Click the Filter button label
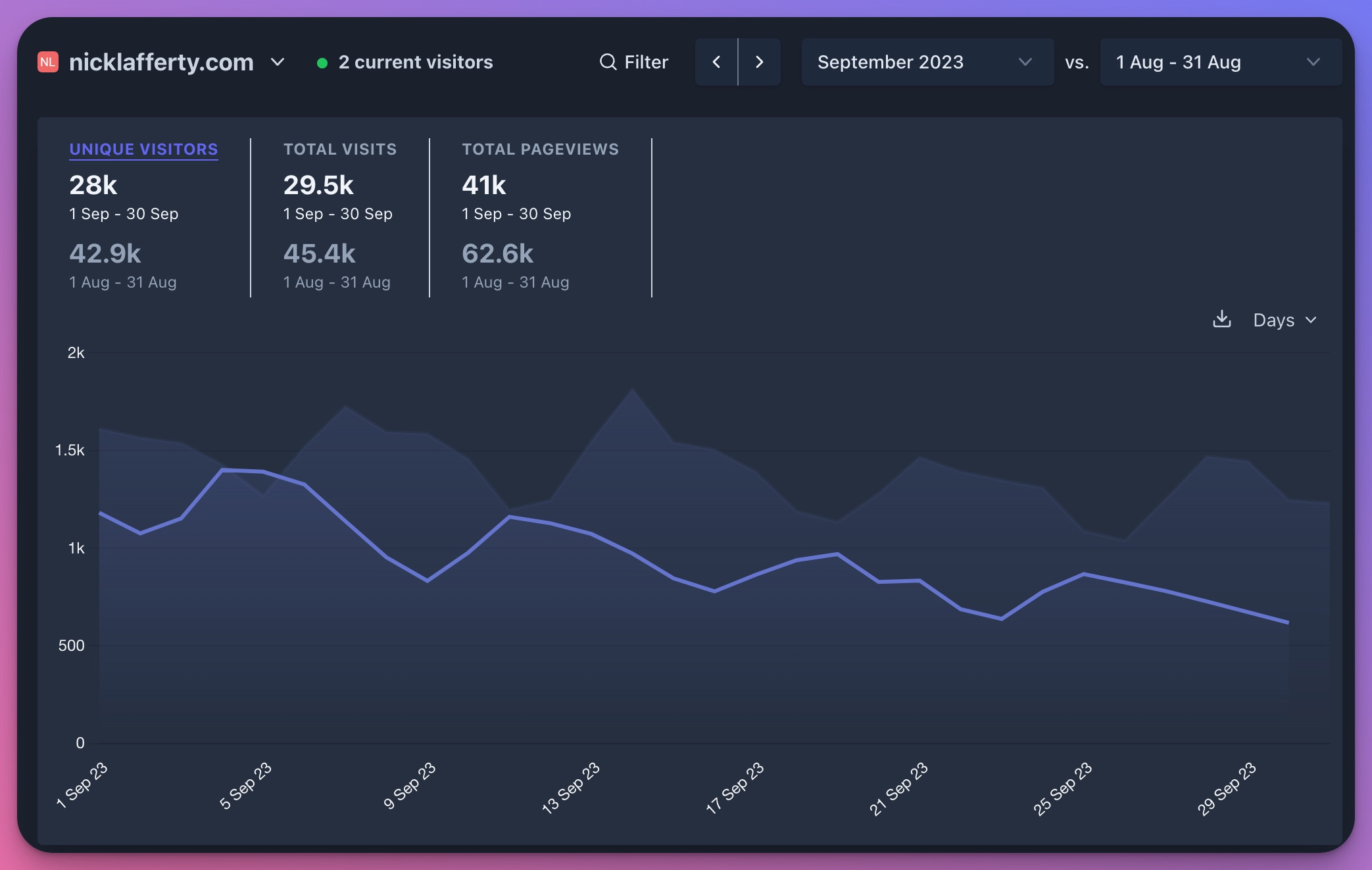The height and width of the screenshot is (870, 1372). [x=646, y=62]
